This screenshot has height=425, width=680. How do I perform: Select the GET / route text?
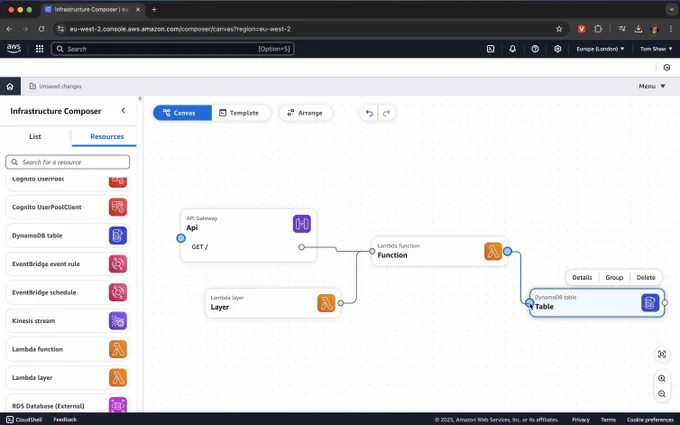tap(199, 247)
